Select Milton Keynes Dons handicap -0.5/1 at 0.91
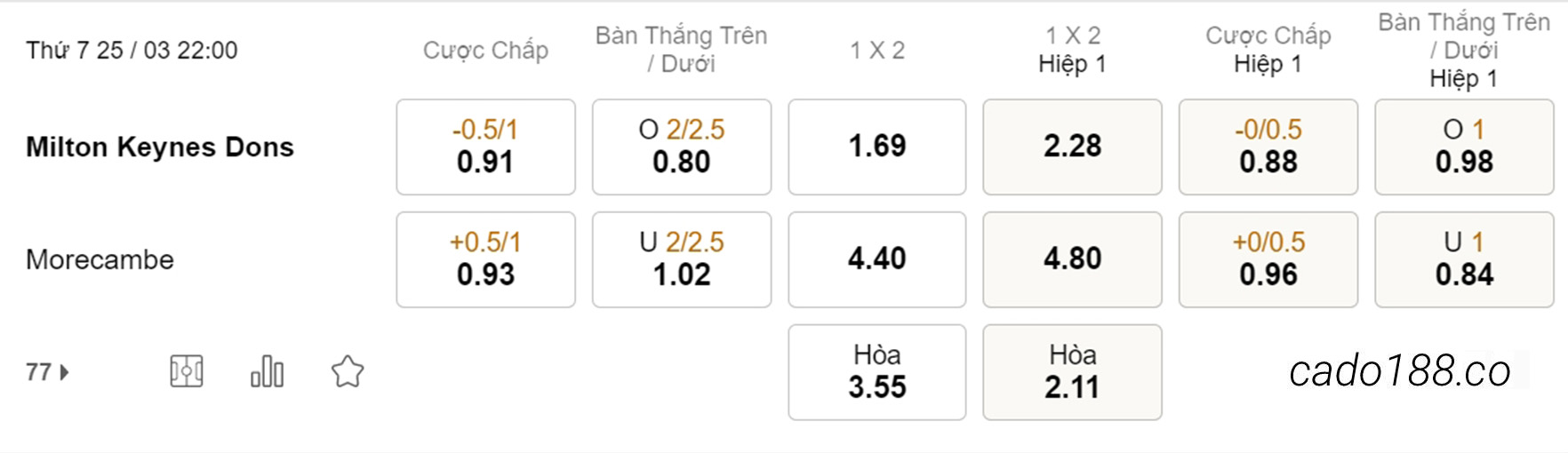The image size is (1568, 453). coord(485,147)
